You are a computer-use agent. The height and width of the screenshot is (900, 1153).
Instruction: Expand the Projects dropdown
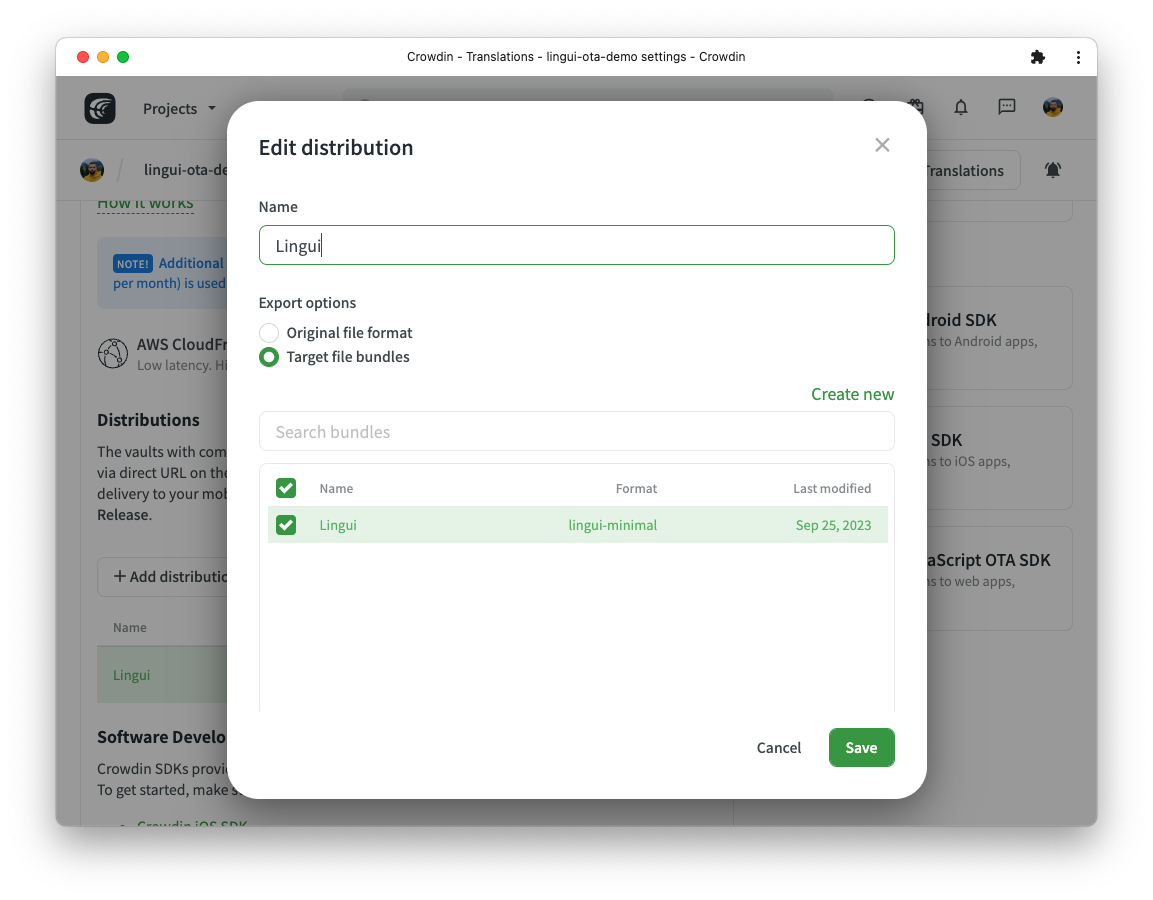(x=179, y=109)
